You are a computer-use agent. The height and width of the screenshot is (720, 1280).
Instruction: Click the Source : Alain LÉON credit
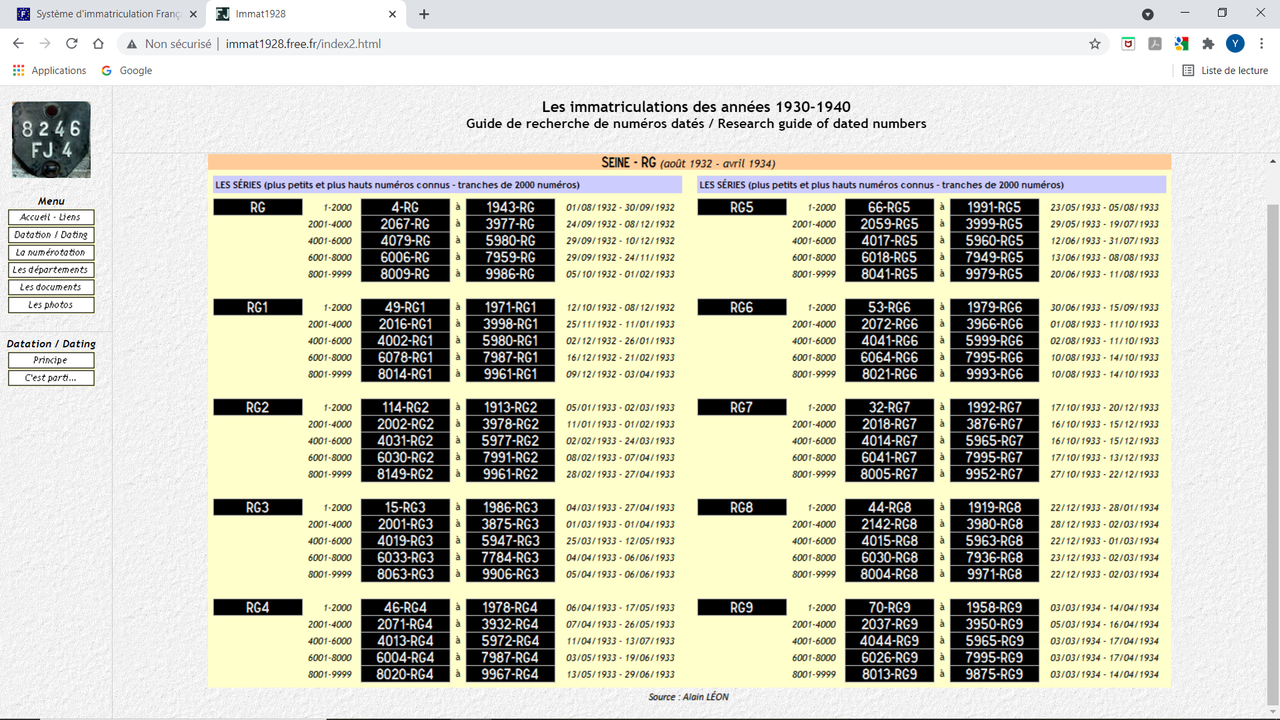689,697
